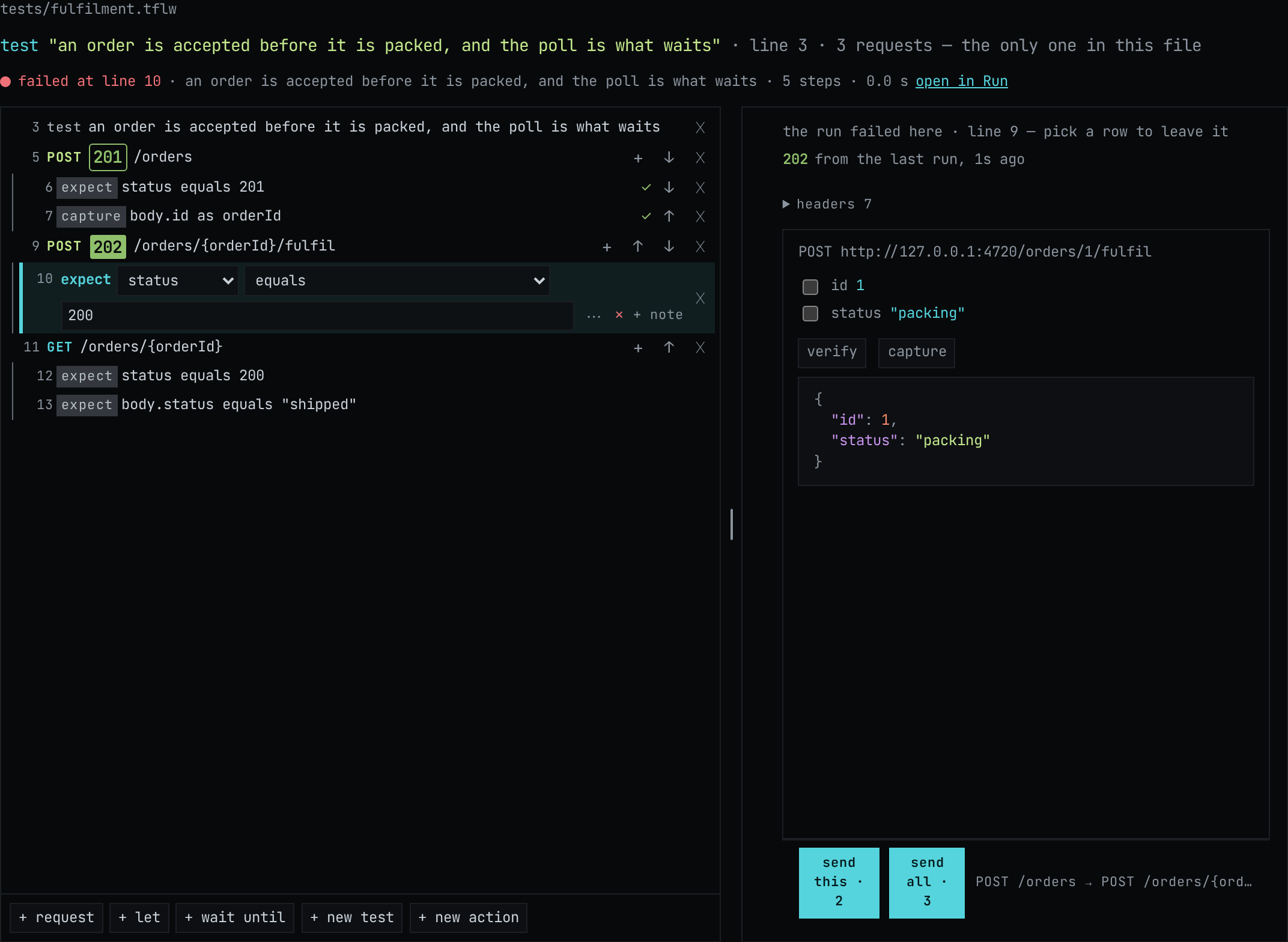Move line 6 expect status 201 down
The height and width of the screenshot is (942, 1288).
(x=669, y=187)
